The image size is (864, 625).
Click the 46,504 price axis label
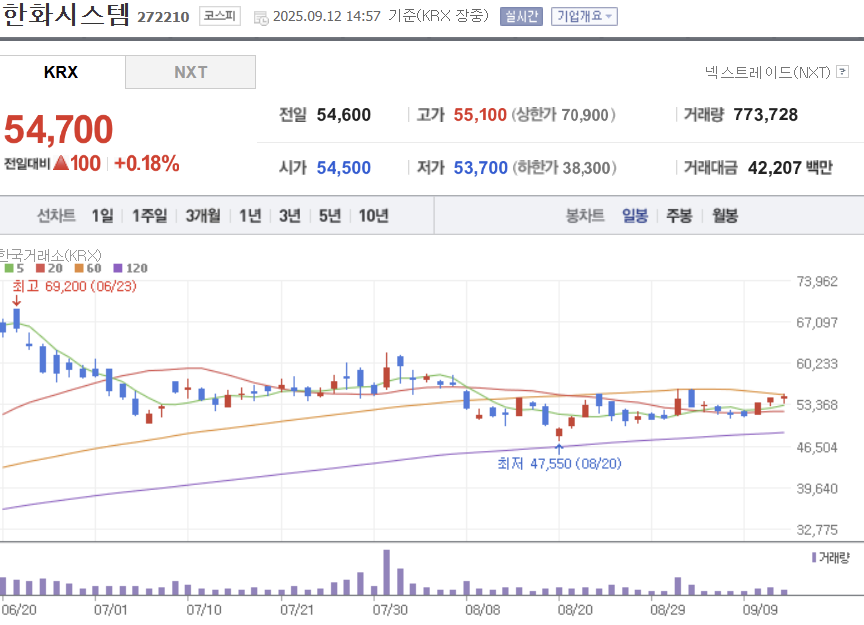pos(817,447)
